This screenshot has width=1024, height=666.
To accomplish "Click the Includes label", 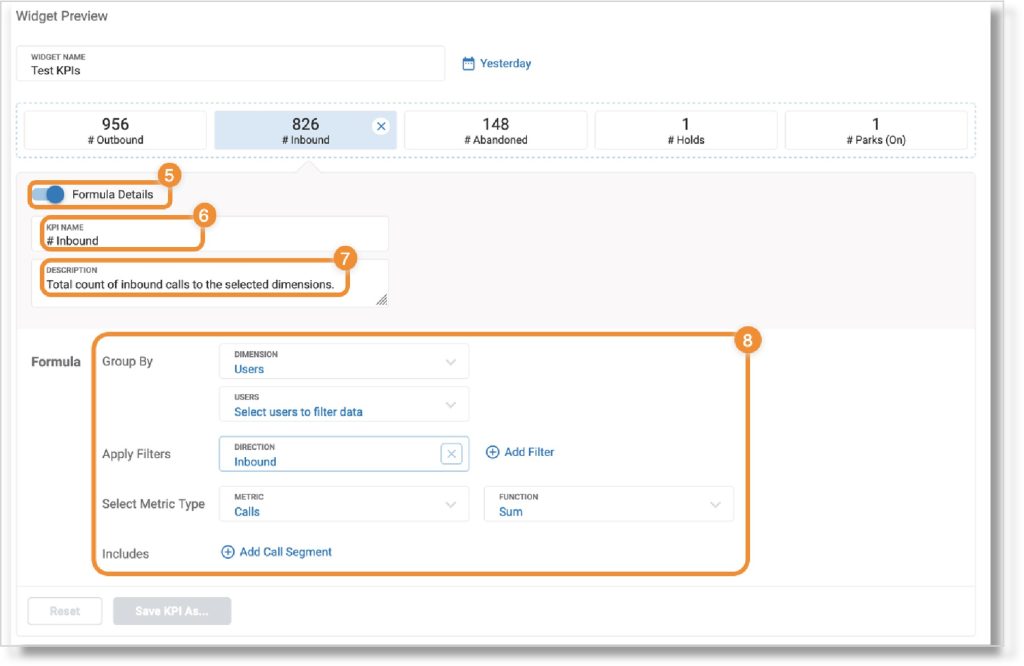I will [125, 554].
